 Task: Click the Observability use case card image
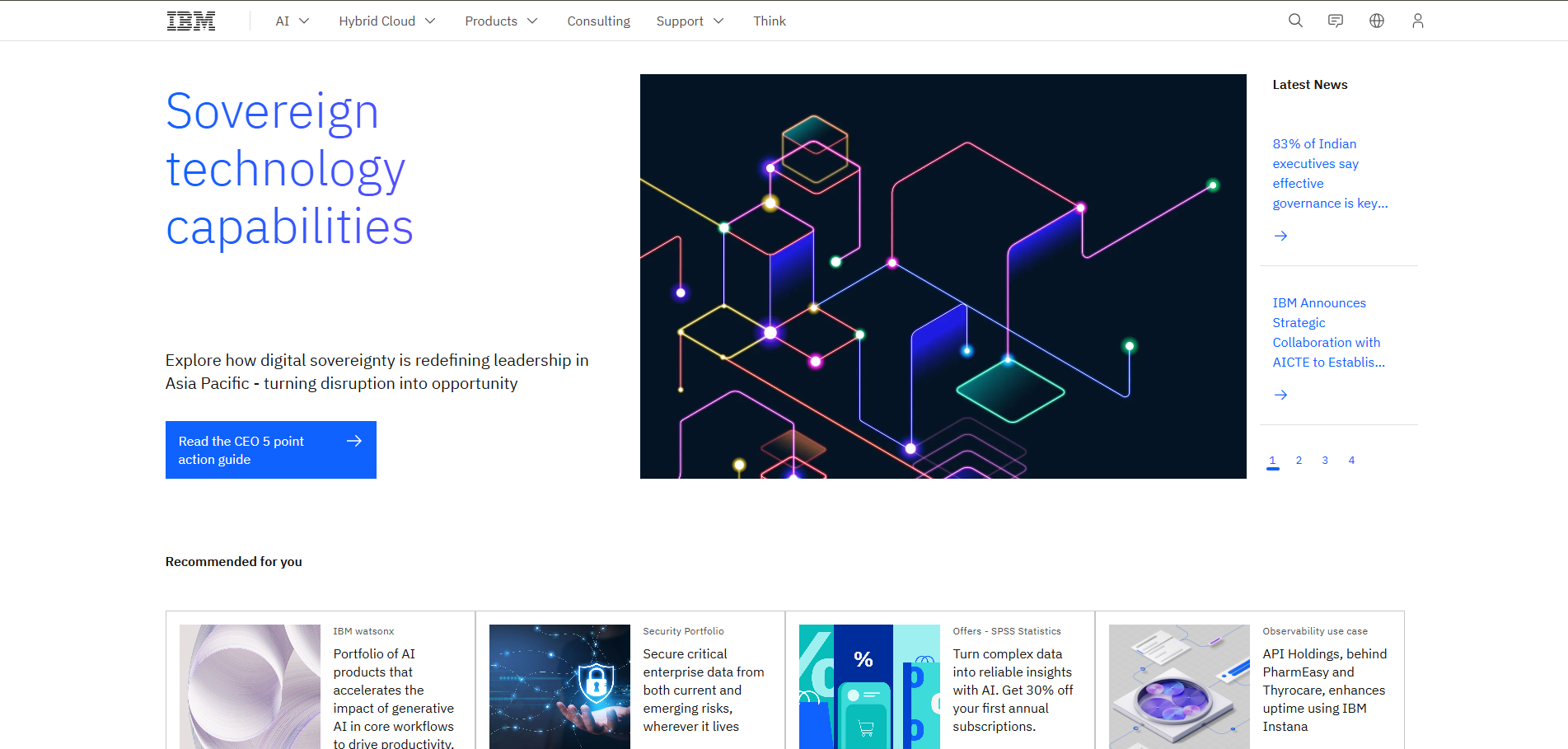pyautogui.click(x=1179, y=686)
